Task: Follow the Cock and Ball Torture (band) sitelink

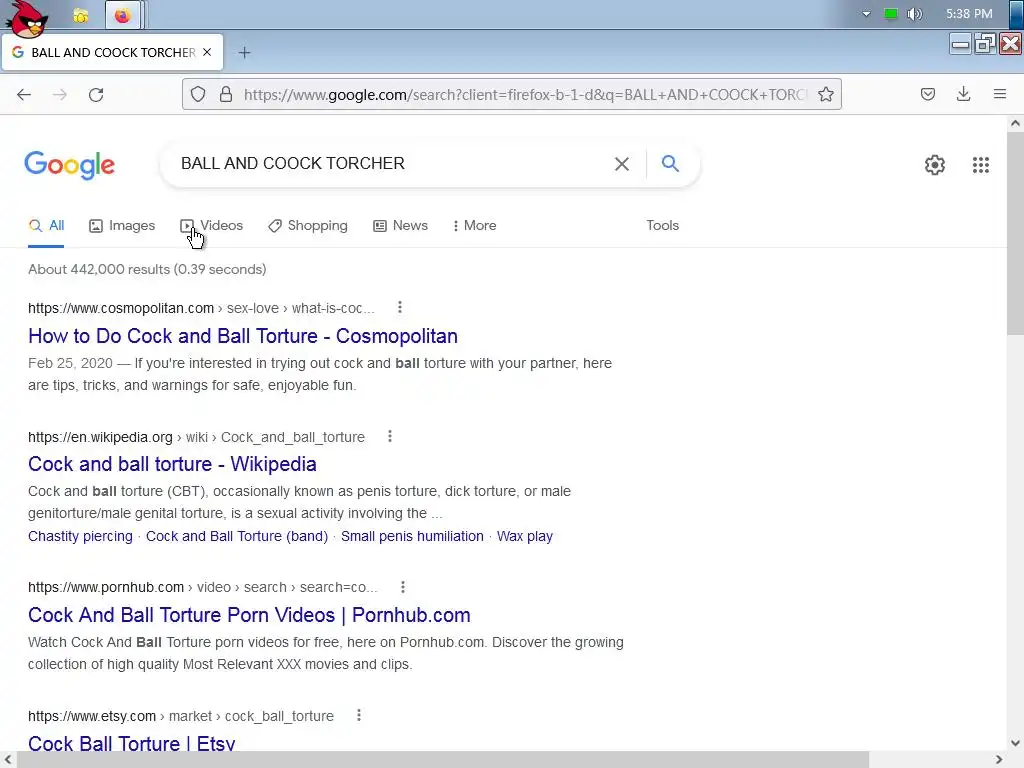Action: 236,536
